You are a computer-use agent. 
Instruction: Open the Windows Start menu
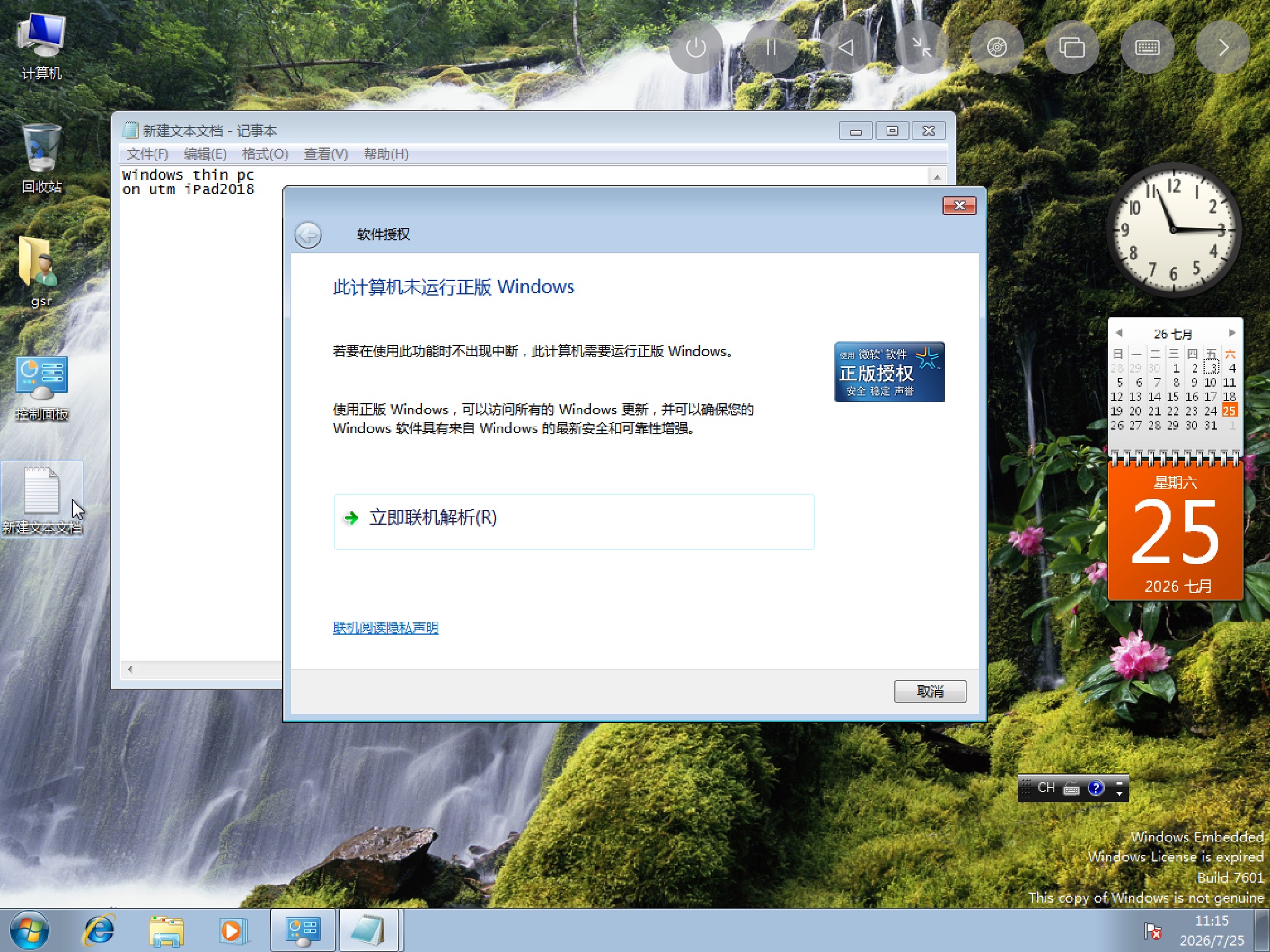(29, 931)
